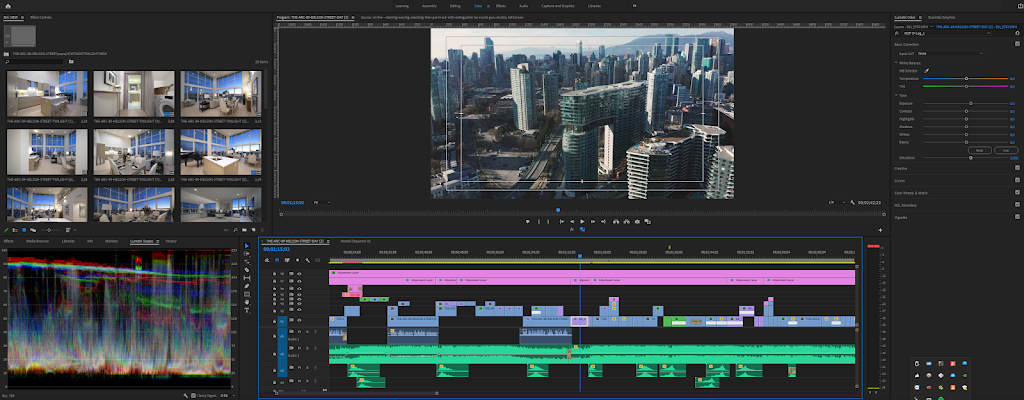The width and height of the screenshot is (1024, 400).
Task: Open the Effect Controls tab
Action: 41,17
